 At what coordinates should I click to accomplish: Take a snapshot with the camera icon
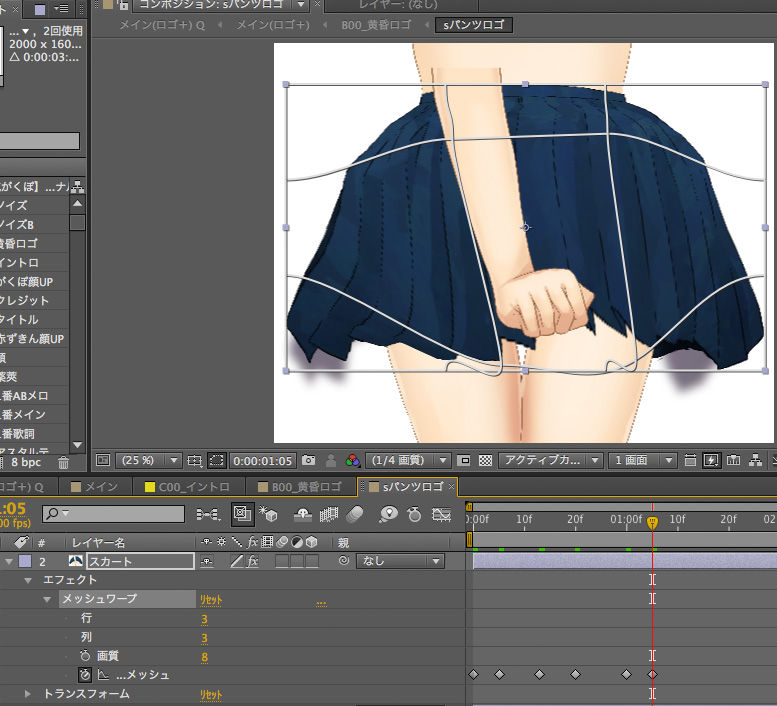[308, 460]
